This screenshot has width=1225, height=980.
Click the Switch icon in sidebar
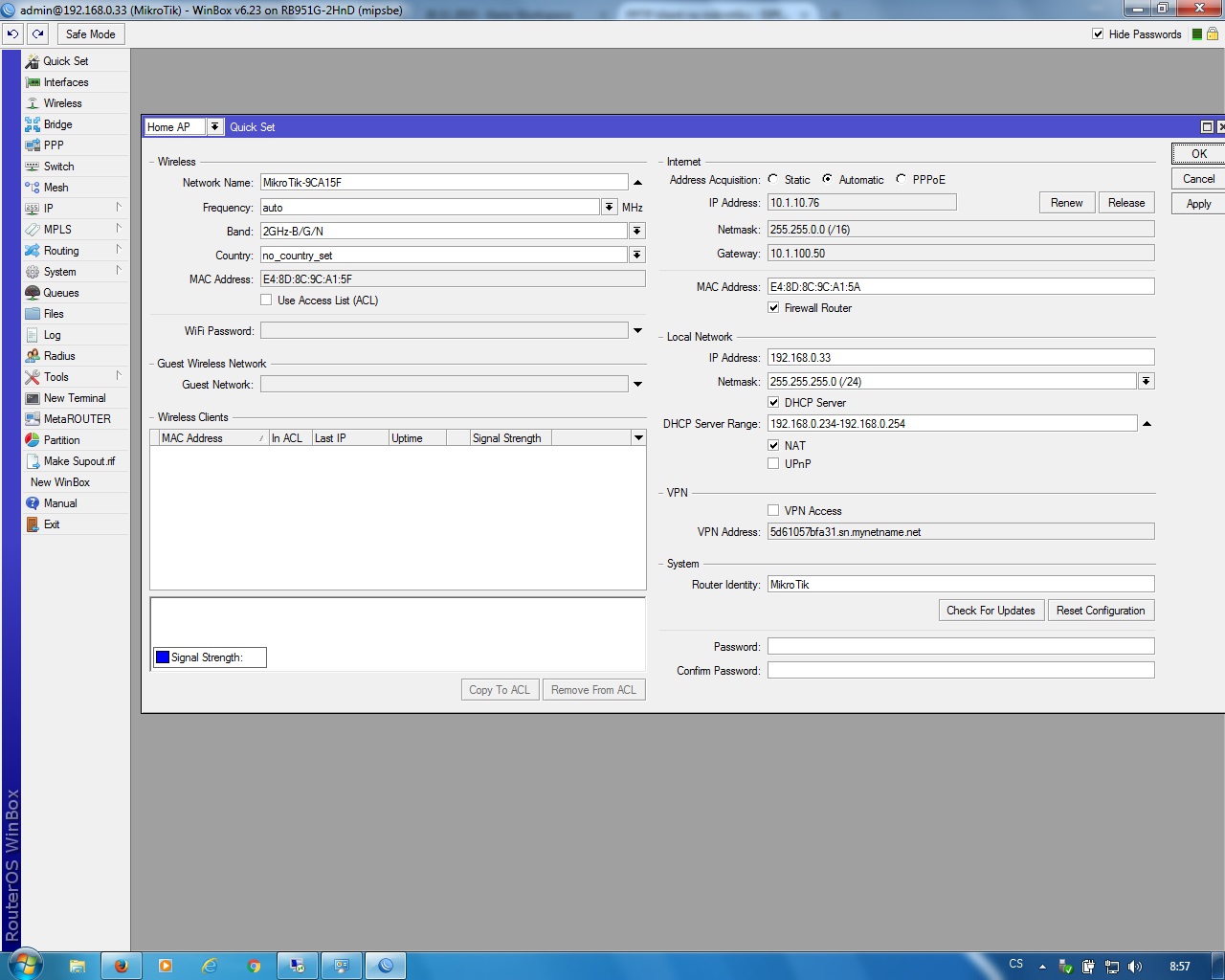(33, 167)
